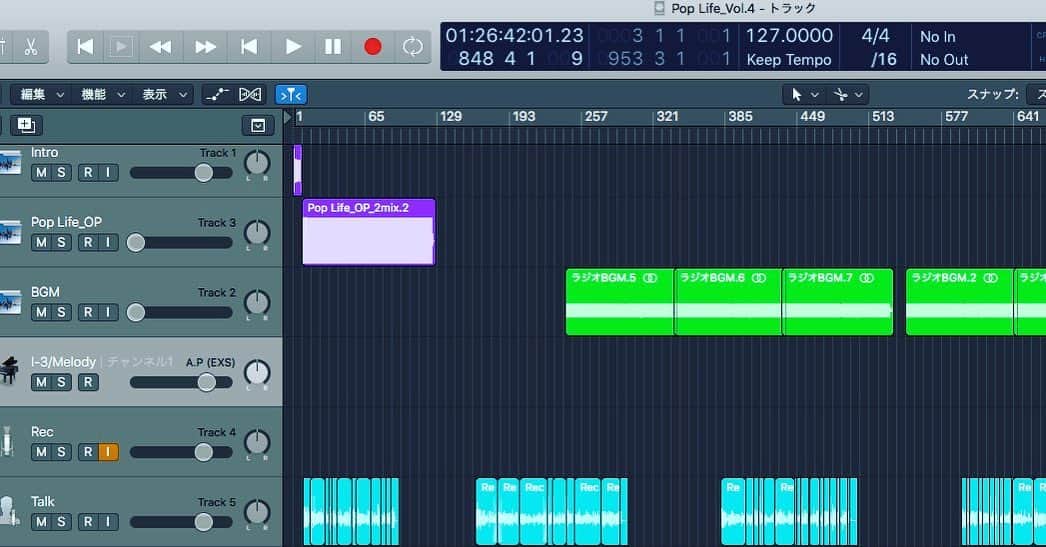Select the purple Intro region at bar 1
The height and width of the screenshot is (547, 1046).
(298, 169)
